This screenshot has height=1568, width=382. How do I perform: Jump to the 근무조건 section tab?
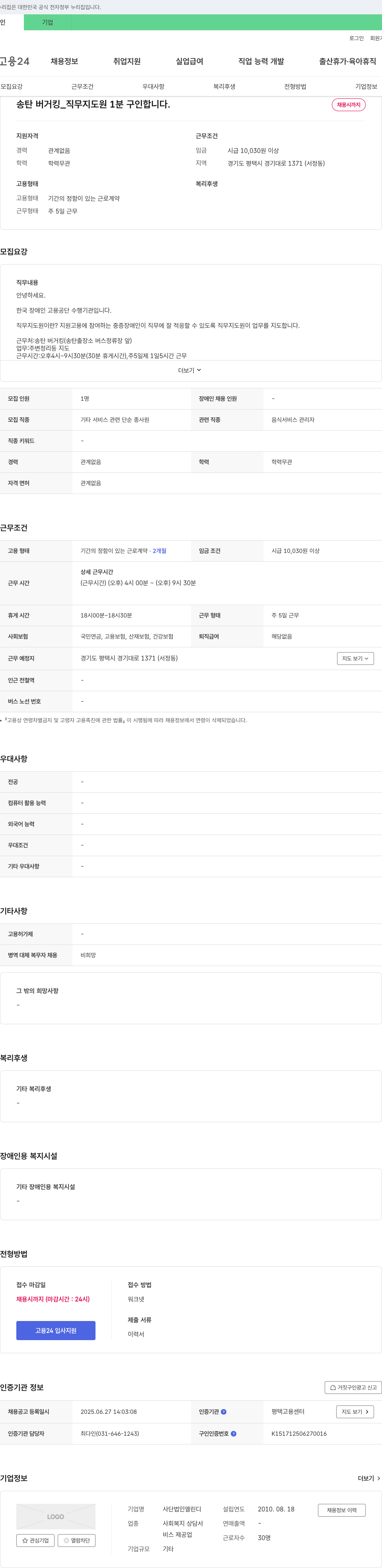click(x=83, y=86)
